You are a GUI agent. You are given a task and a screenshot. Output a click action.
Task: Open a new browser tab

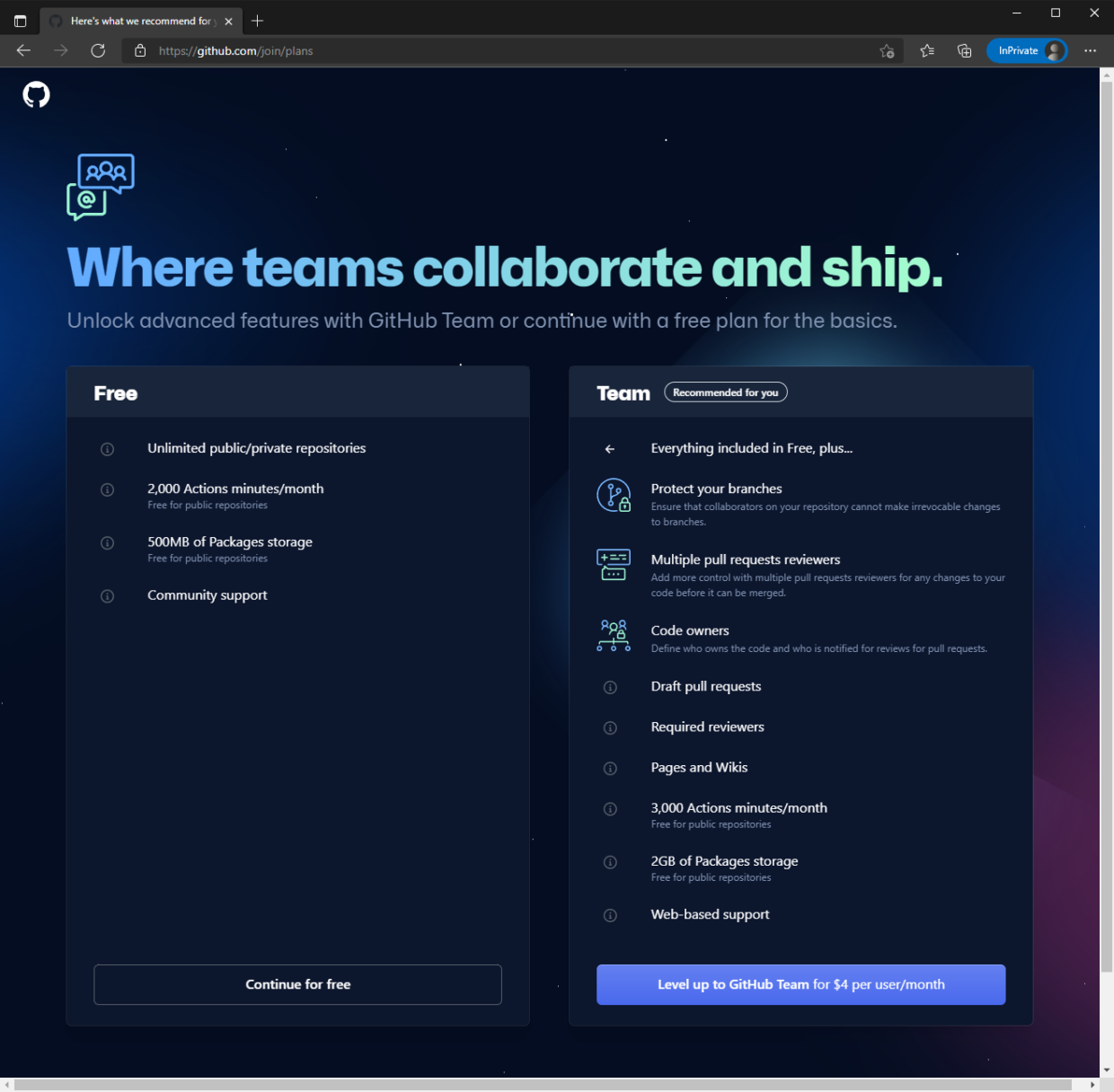click(258, 20)
